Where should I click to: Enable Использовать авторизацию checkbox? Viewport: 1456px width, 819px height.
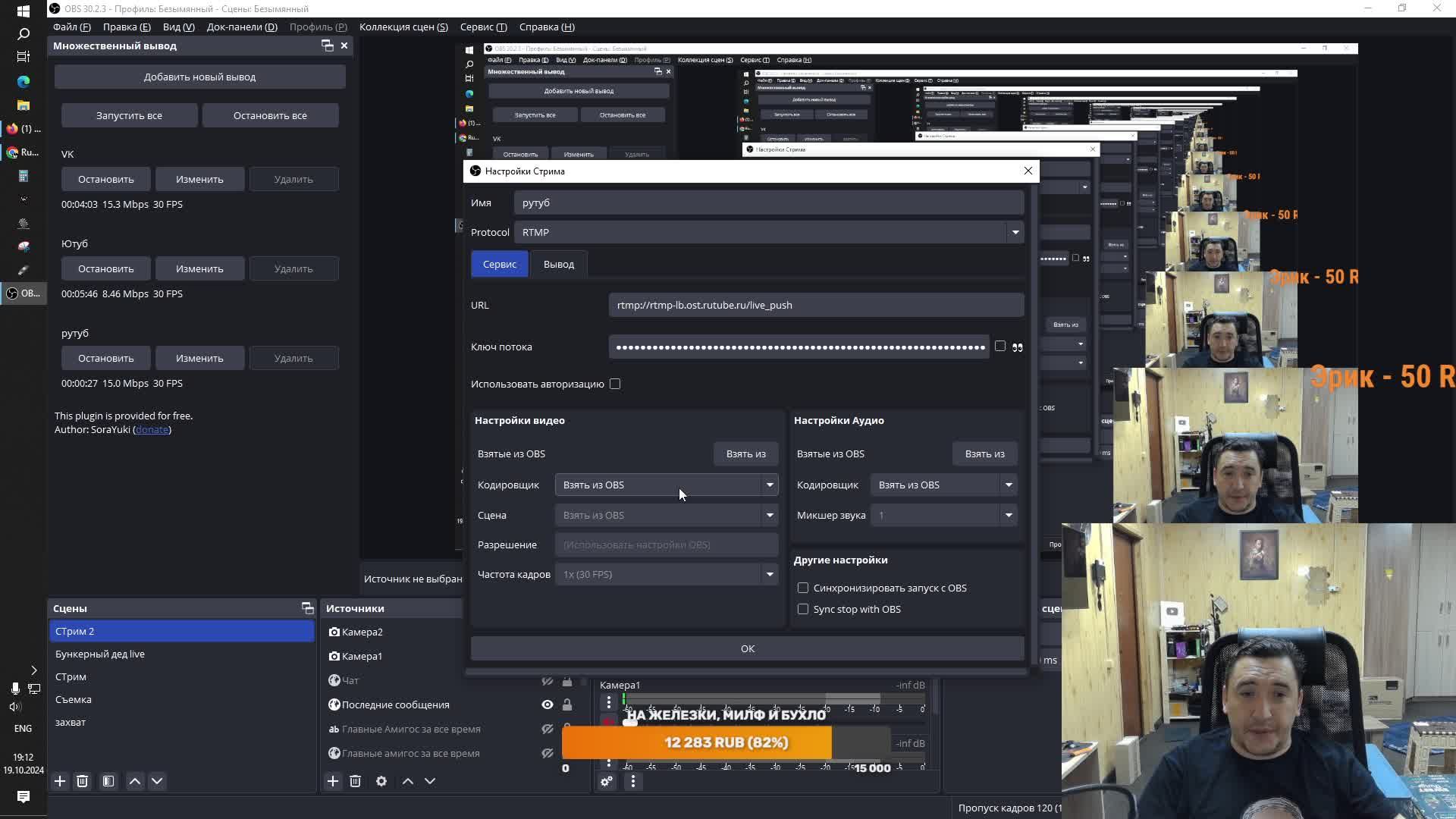(615, 384)
